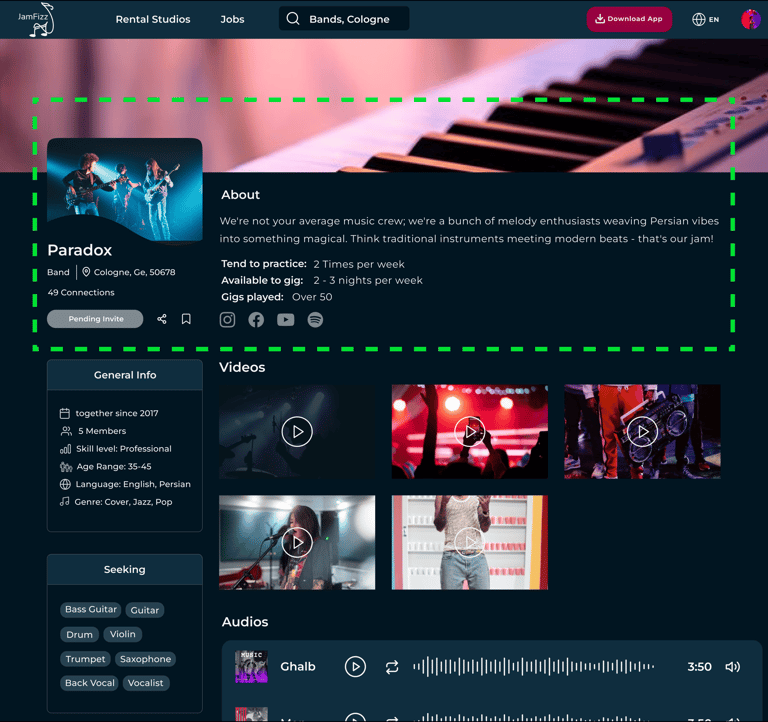Open 49 Connections link
The height and width of the screenshot is (722, 768).
pos(81,292)
